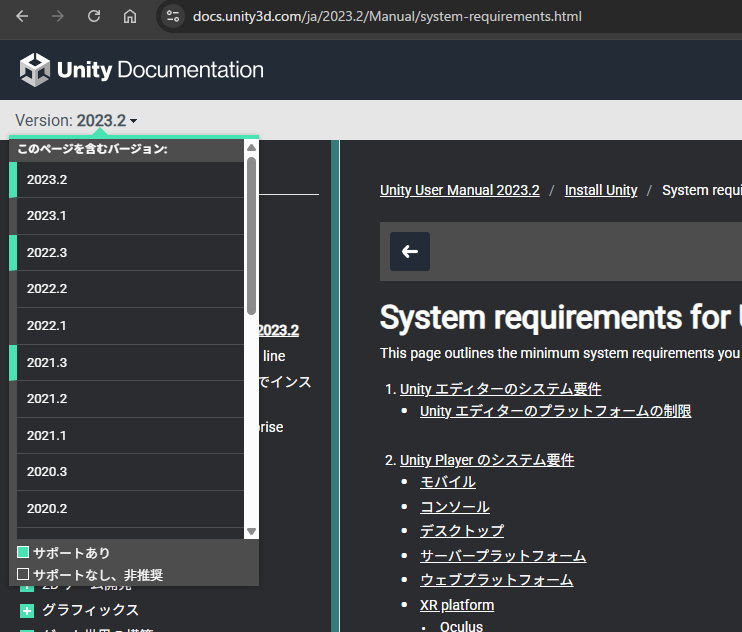Click the browser reload icon
Image resolution: width=742 pixels, height=632 pixels.
pyautogui.click(x=94, y=17)
